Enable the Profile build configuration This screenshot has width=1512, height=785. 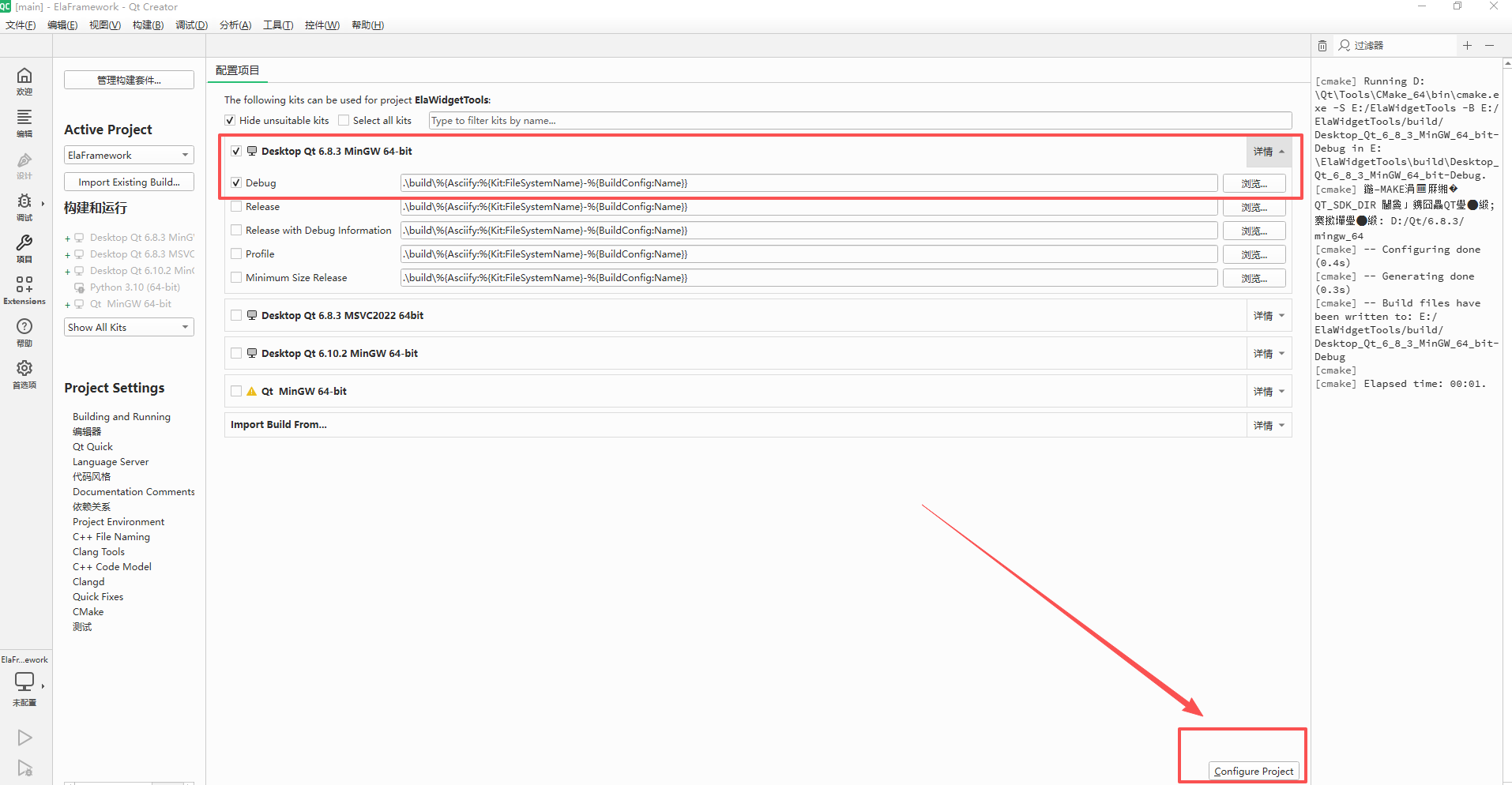[x=236, y=254]
